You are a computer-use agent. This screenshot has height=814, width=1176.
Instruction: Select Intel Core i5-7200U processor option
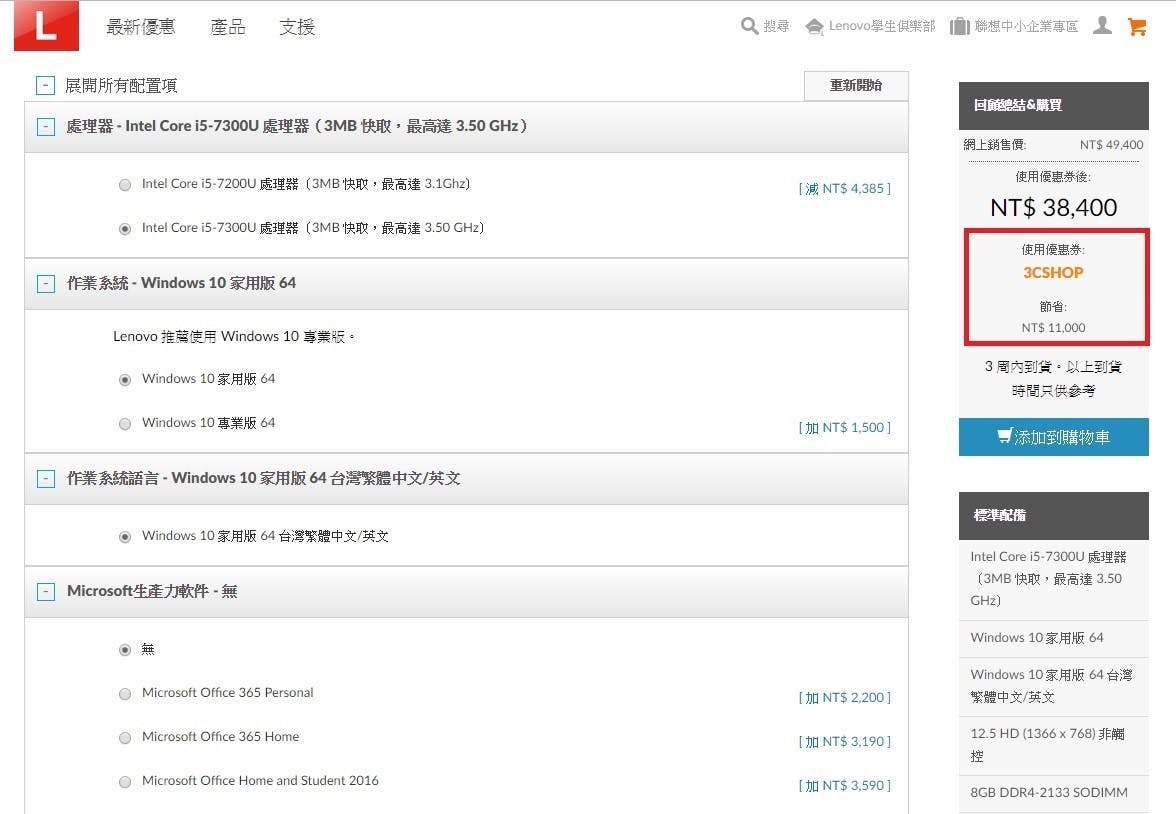pos(124,185)
